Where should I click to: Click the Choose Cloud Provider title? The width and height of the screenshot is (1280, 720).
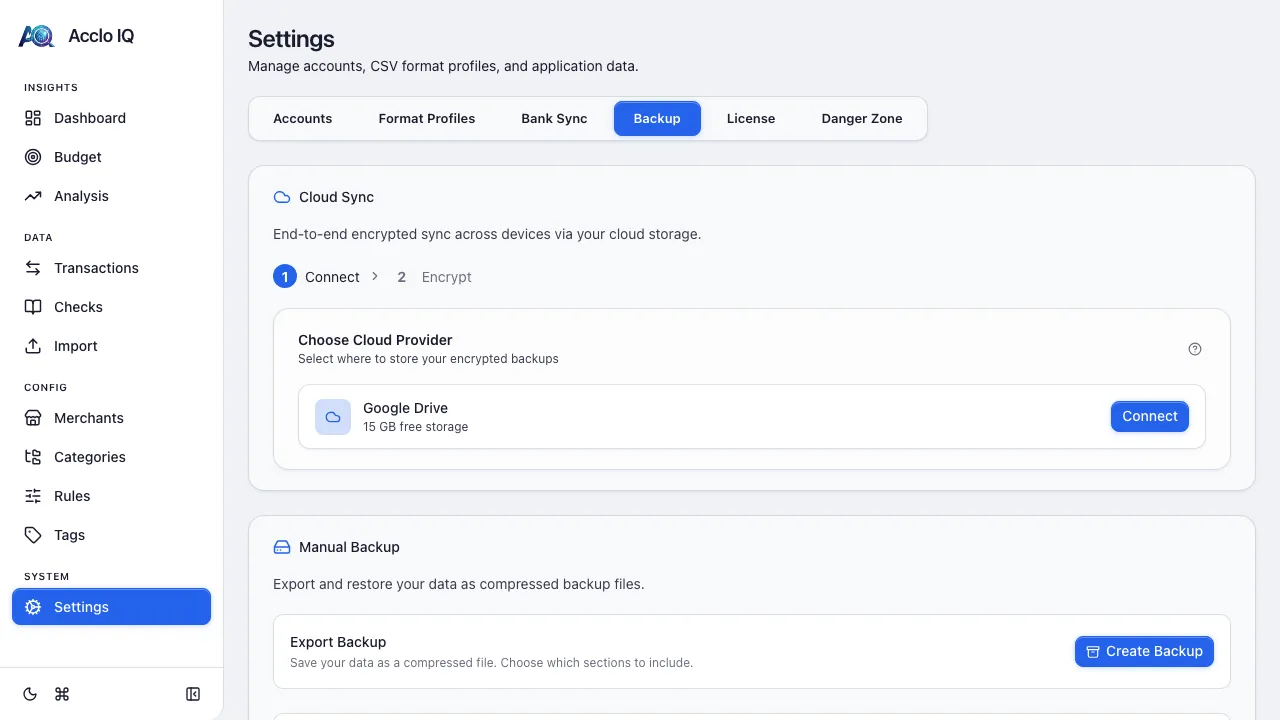point(375,340)
